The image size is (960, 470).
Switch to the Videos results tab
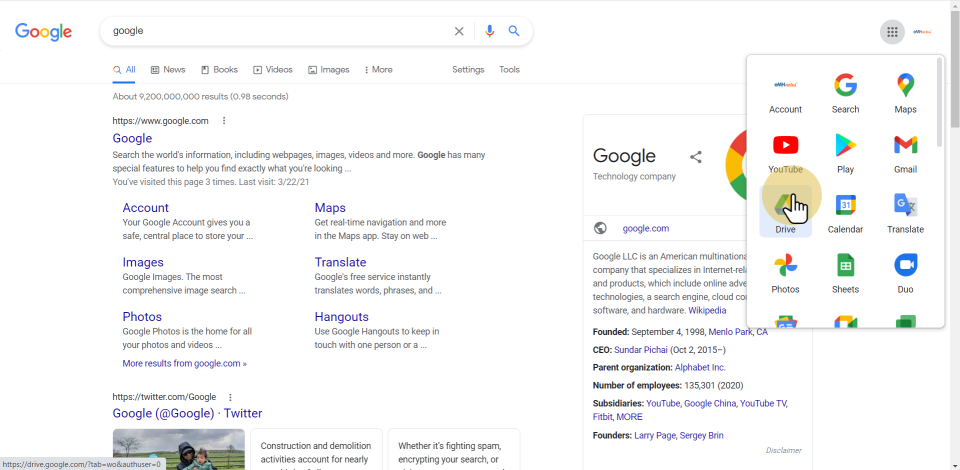click(x=273, y=70)
